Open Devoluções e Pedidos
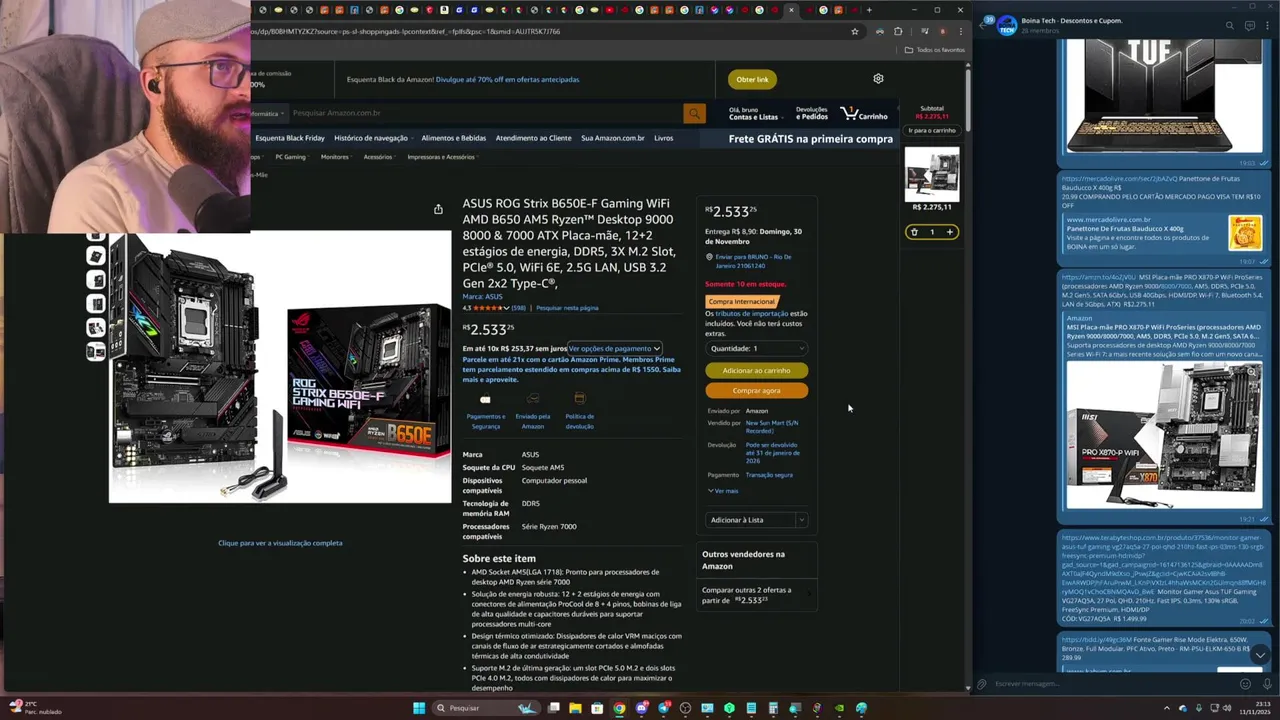 [x=811, y=113]
